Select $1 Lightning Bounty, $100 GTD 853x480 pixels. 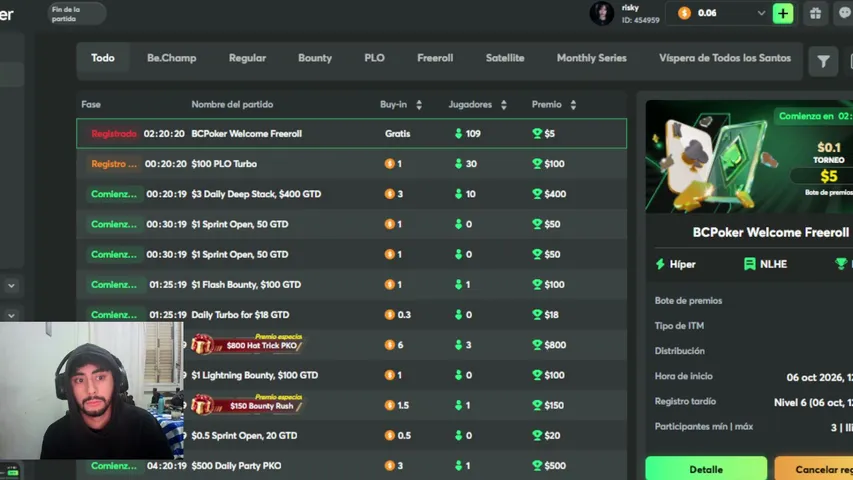tap(351, 375)
